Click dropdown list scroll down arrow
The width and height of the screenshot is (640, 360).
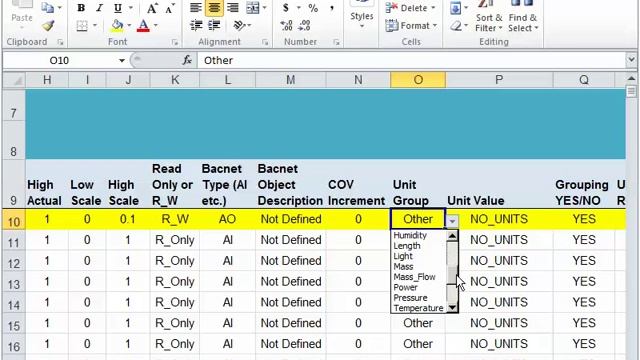(452, 308)
